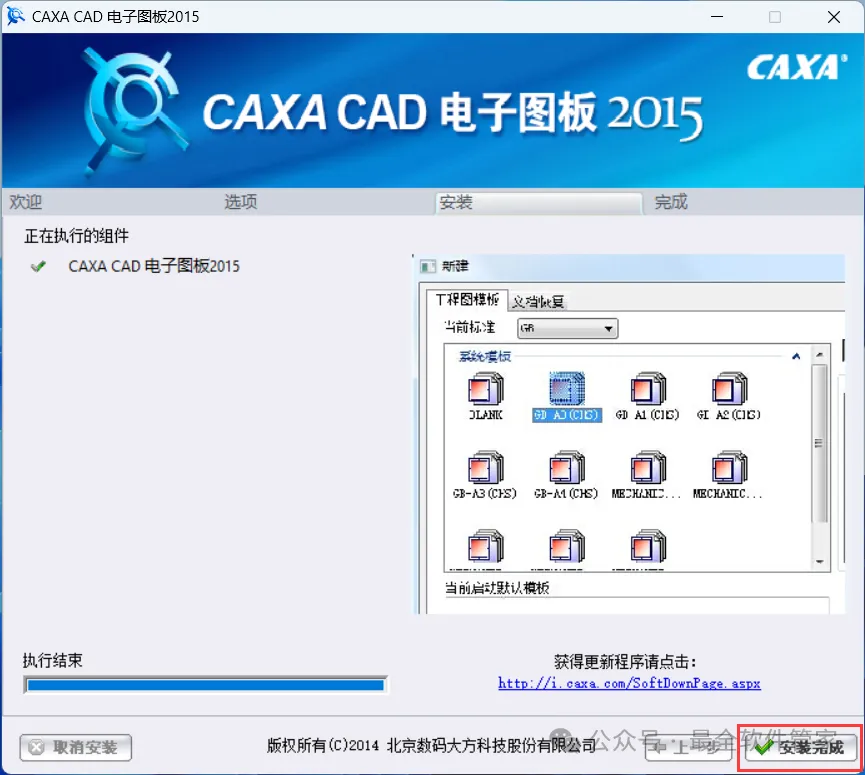Click the 安装完成 finish button

coord(800,747)
